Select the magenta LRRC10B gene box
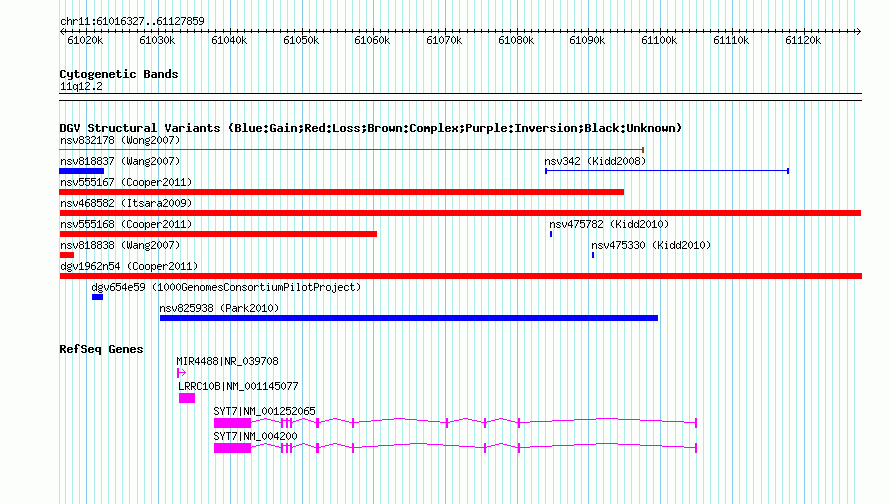This screenshot has height=504, width=890. 187,398
